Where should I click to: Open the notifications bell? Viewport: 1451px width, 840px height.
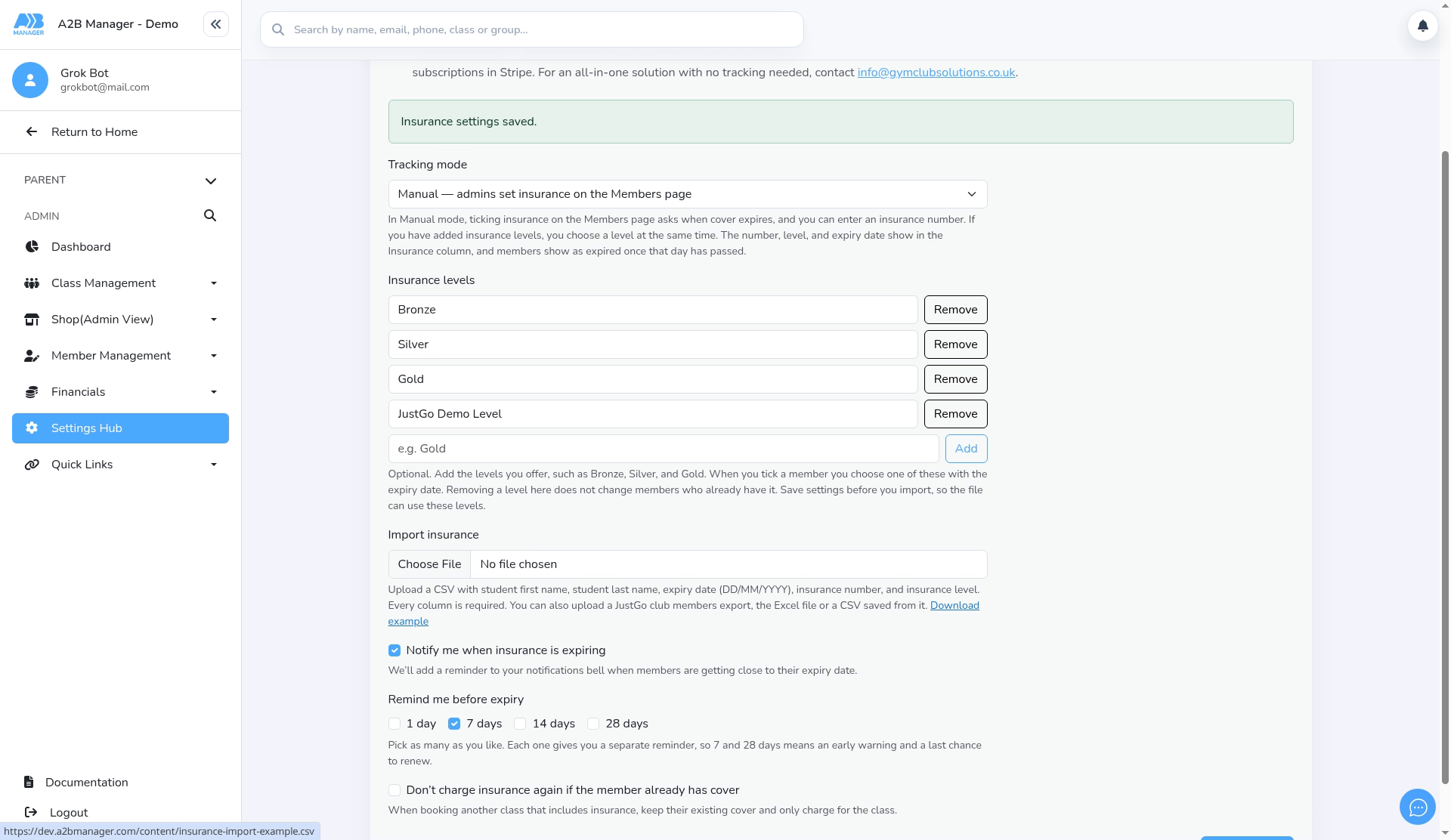coord(1422,26)
